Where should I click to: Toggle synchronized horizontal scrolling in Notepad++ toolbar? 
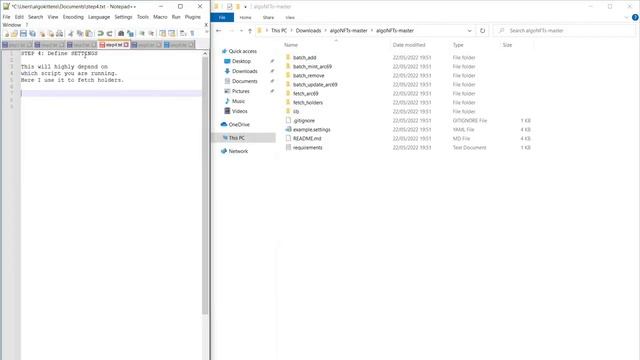point(171,34)
